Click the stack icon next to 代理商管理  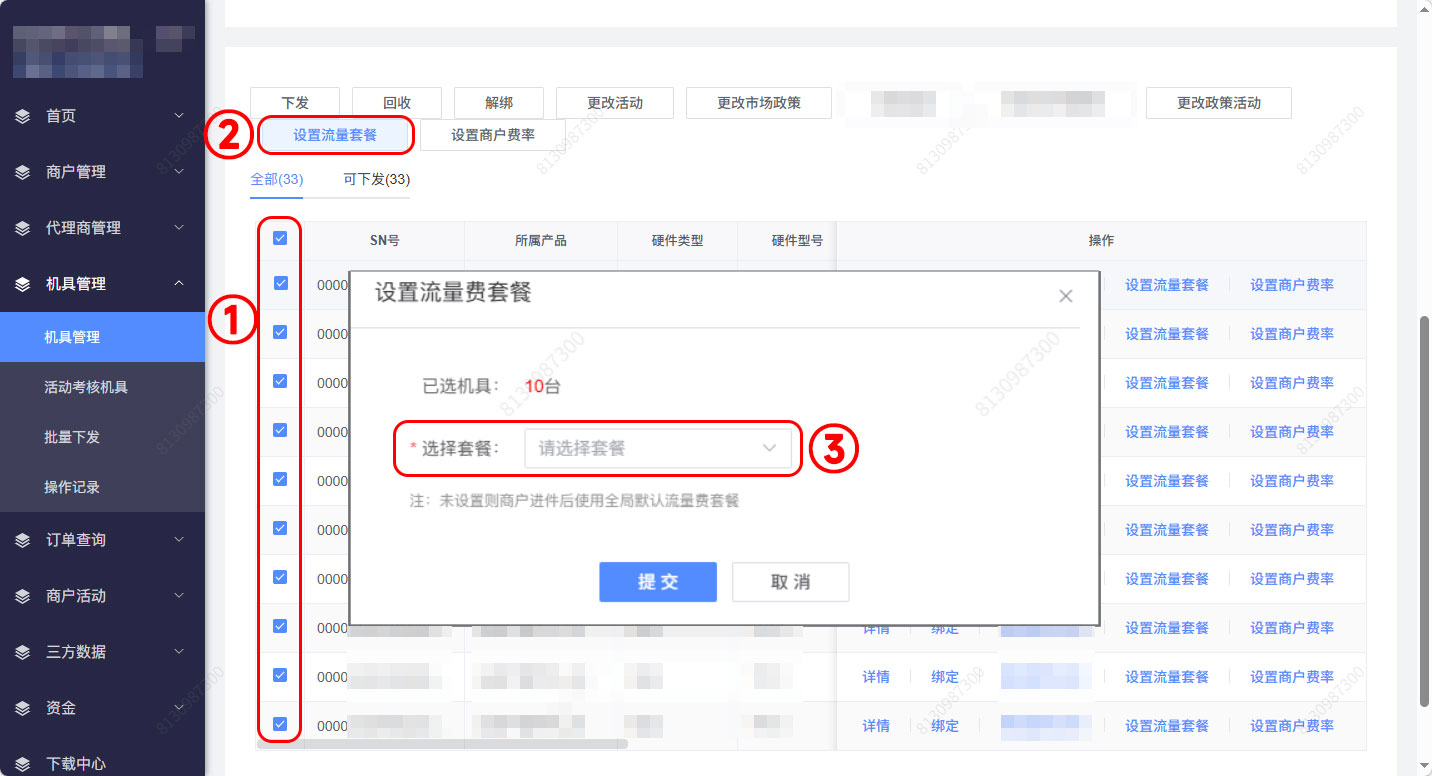(x=23, y=228)
